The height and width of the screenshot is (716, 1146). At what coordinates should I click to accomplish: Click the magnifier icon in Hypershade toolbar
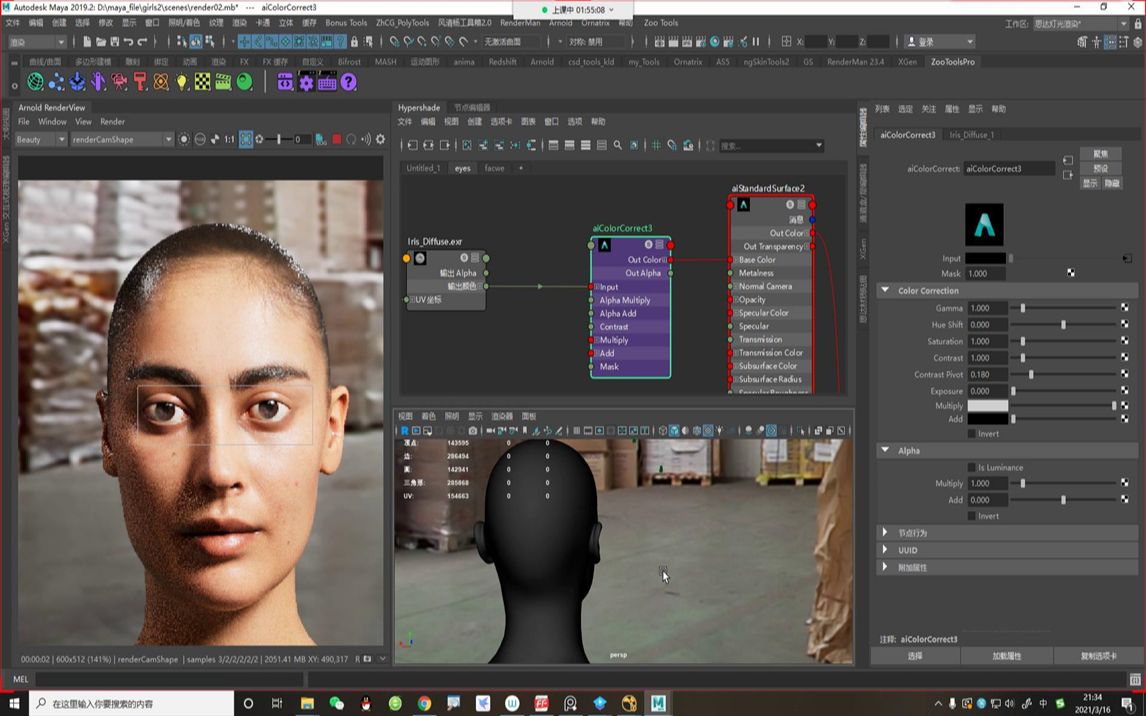click(617, 146)
